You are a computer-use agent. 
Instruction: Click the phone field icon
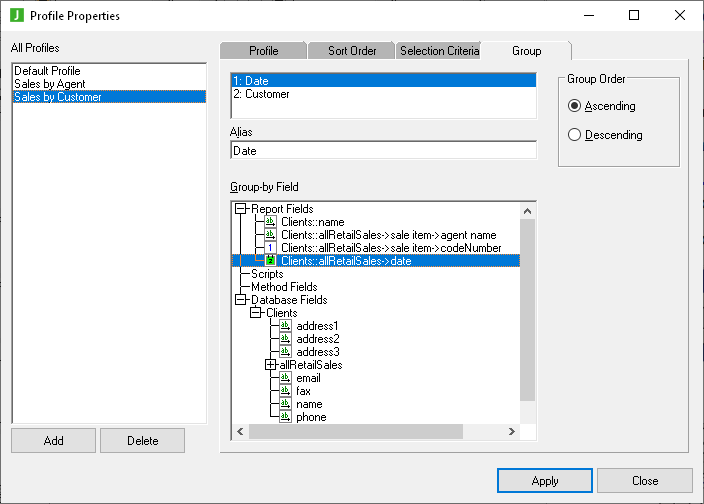tap(285, 417)
